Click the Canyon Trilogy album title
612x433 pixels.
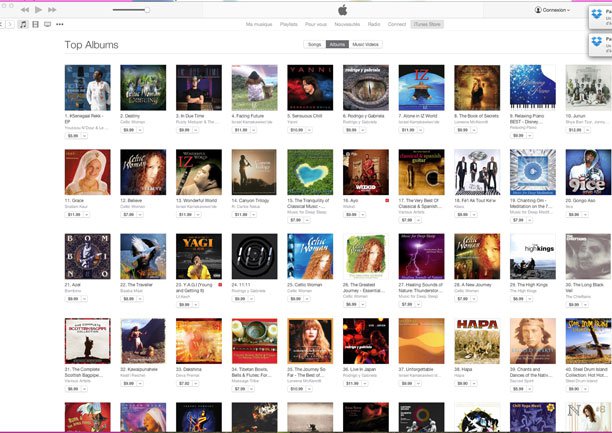pos(250,200)
